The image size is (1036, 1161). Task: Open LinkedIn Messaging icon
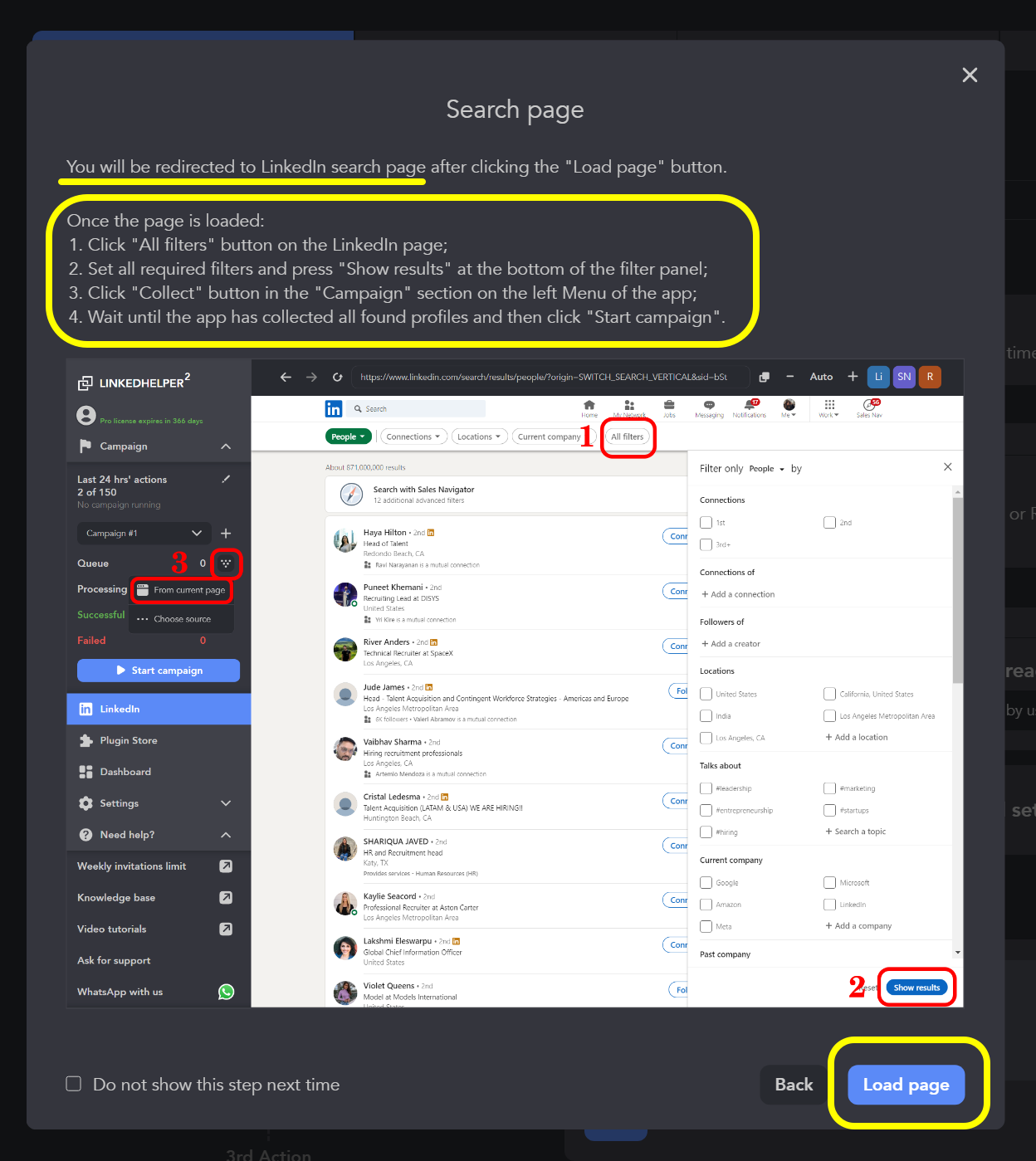tap(709, 406)
